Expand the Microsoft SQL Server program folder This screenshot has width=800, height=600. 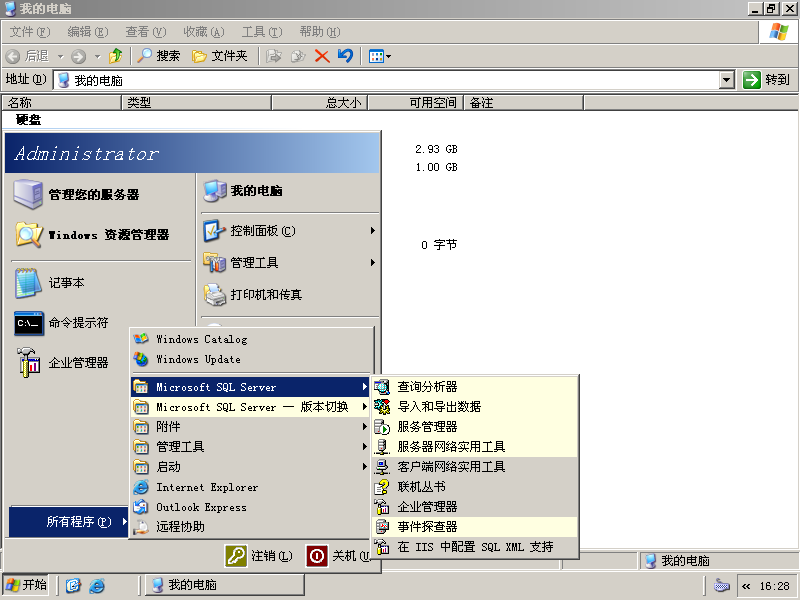[x=251, y=387]
